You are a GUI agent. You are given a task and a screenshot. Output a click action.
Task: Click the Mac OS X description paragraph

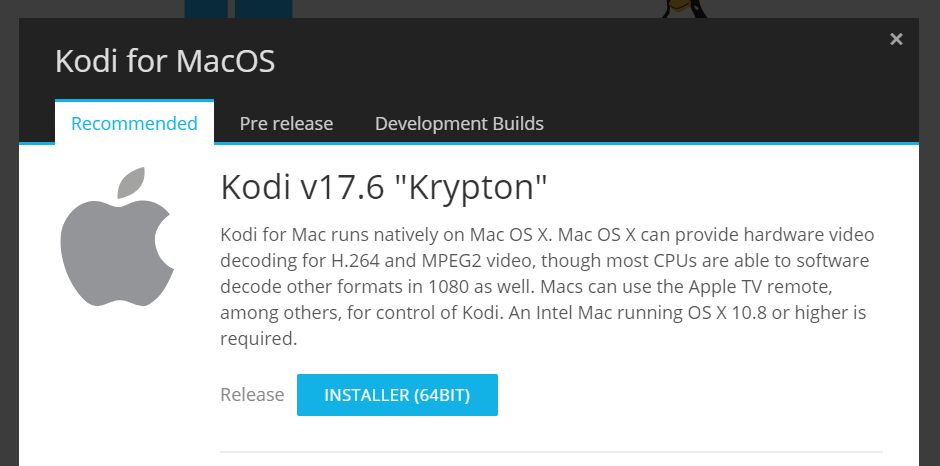547,287
